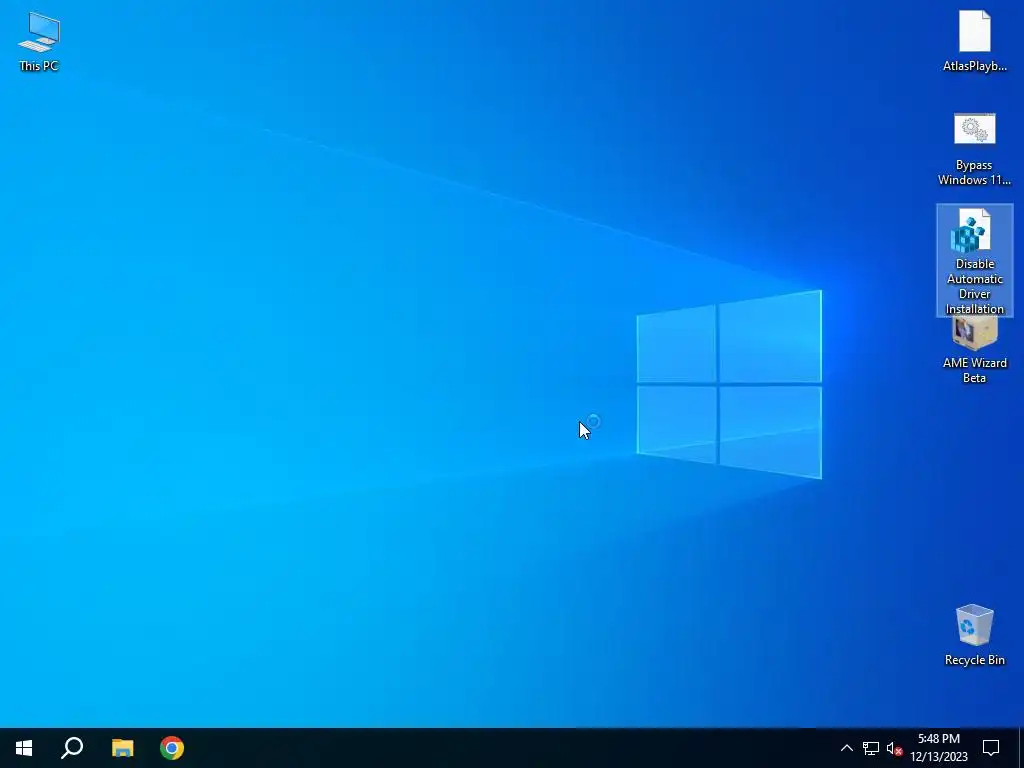Open network status tray icon
The width and height of the screenshot is (1024, 768).
coord(871,748)
